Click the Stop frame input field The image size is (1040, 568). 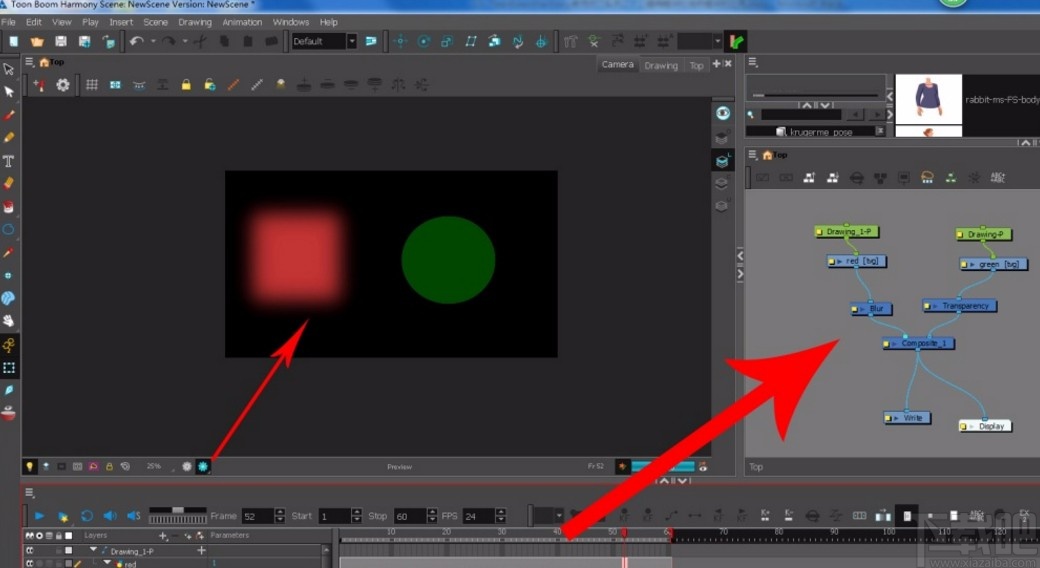[409, 516]
